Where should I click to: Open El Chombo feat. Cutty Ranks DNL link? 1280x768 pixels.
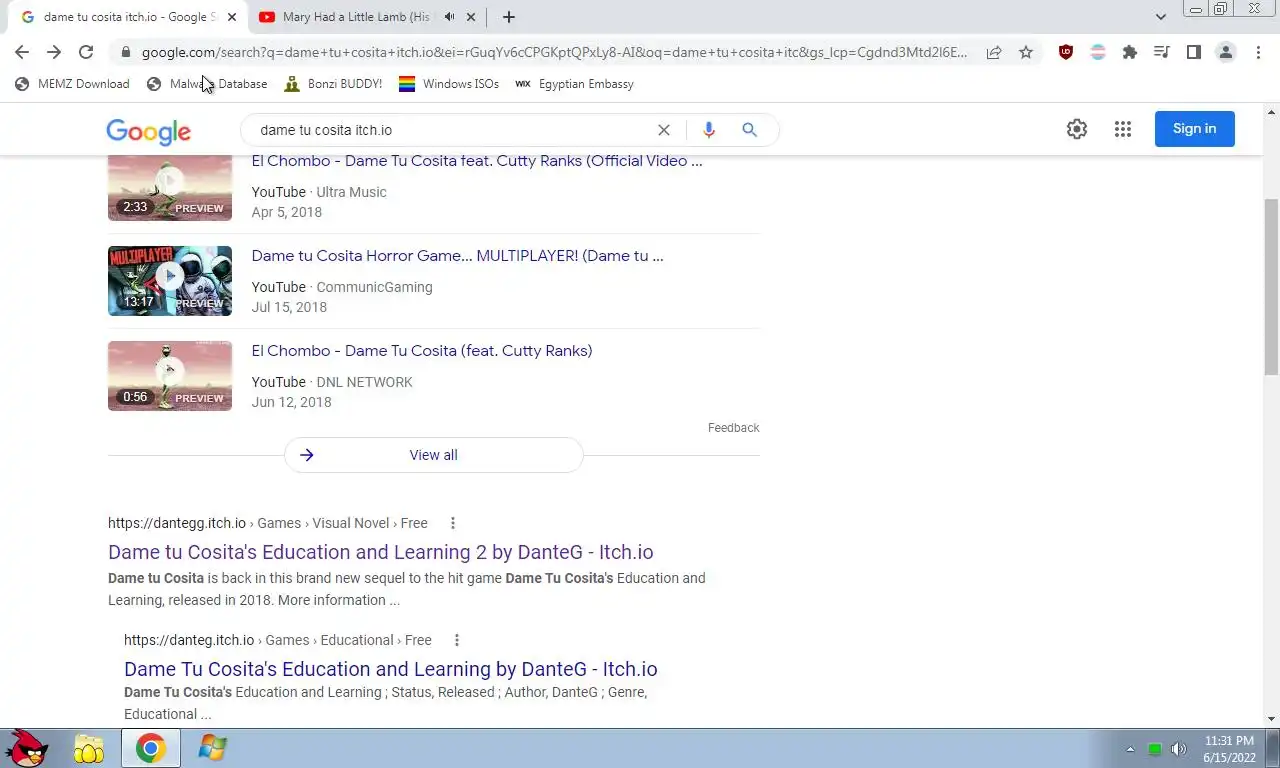point(422,351)
